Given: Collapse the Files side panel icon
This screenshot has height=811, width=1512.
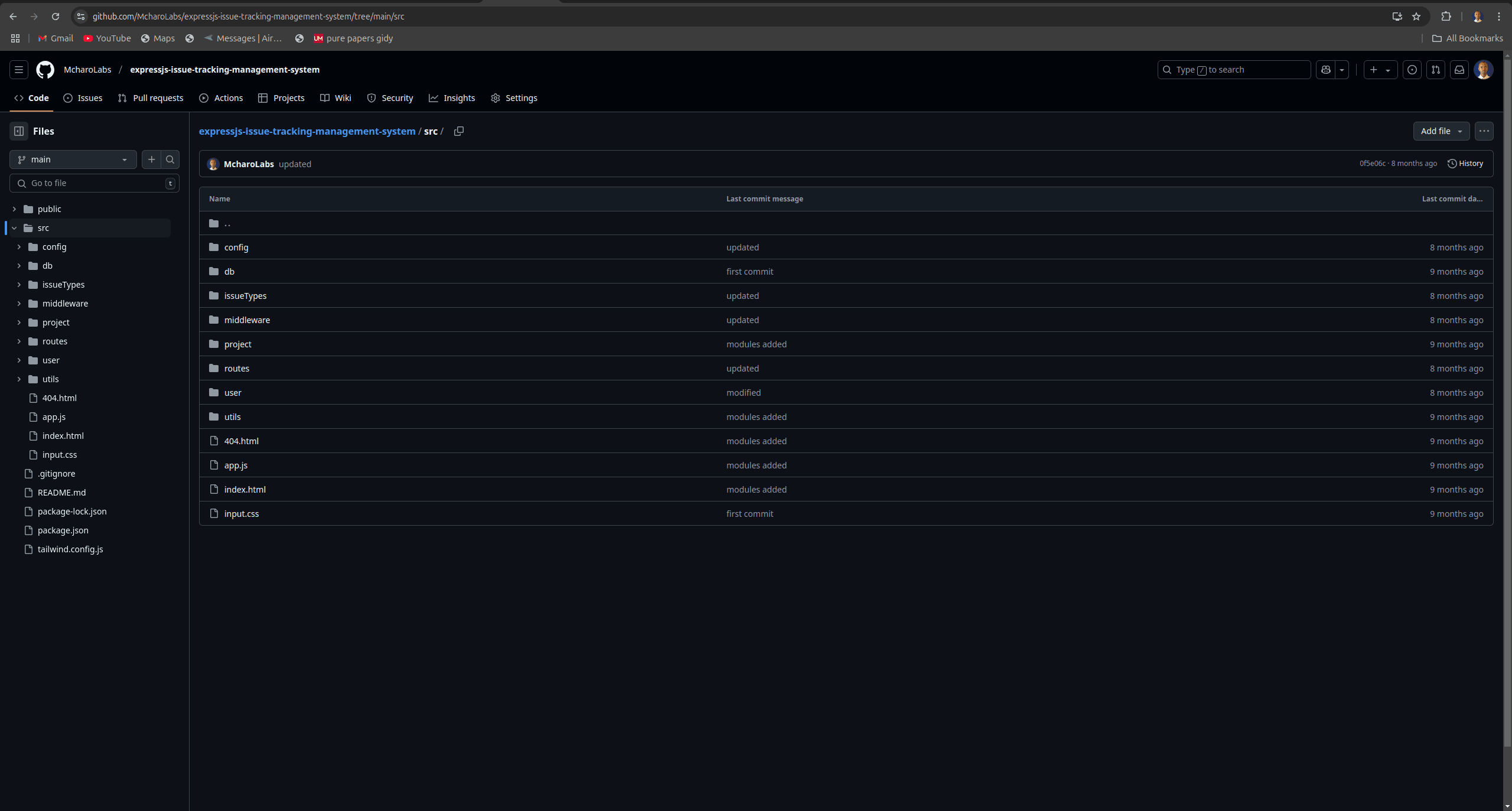Looking at the screenshot, I should click(x=18, y=131).
